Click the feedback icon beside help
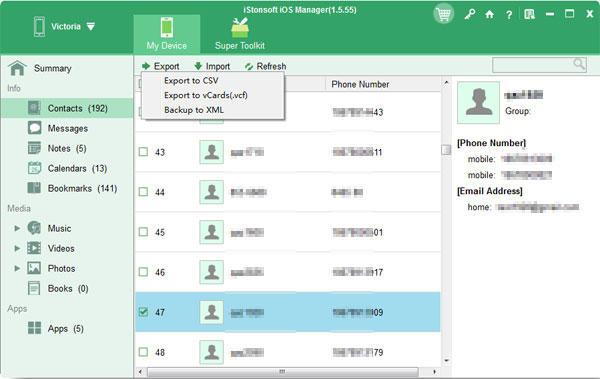The height and width of the screenshot is (379, 600). [x=530, y=15]
